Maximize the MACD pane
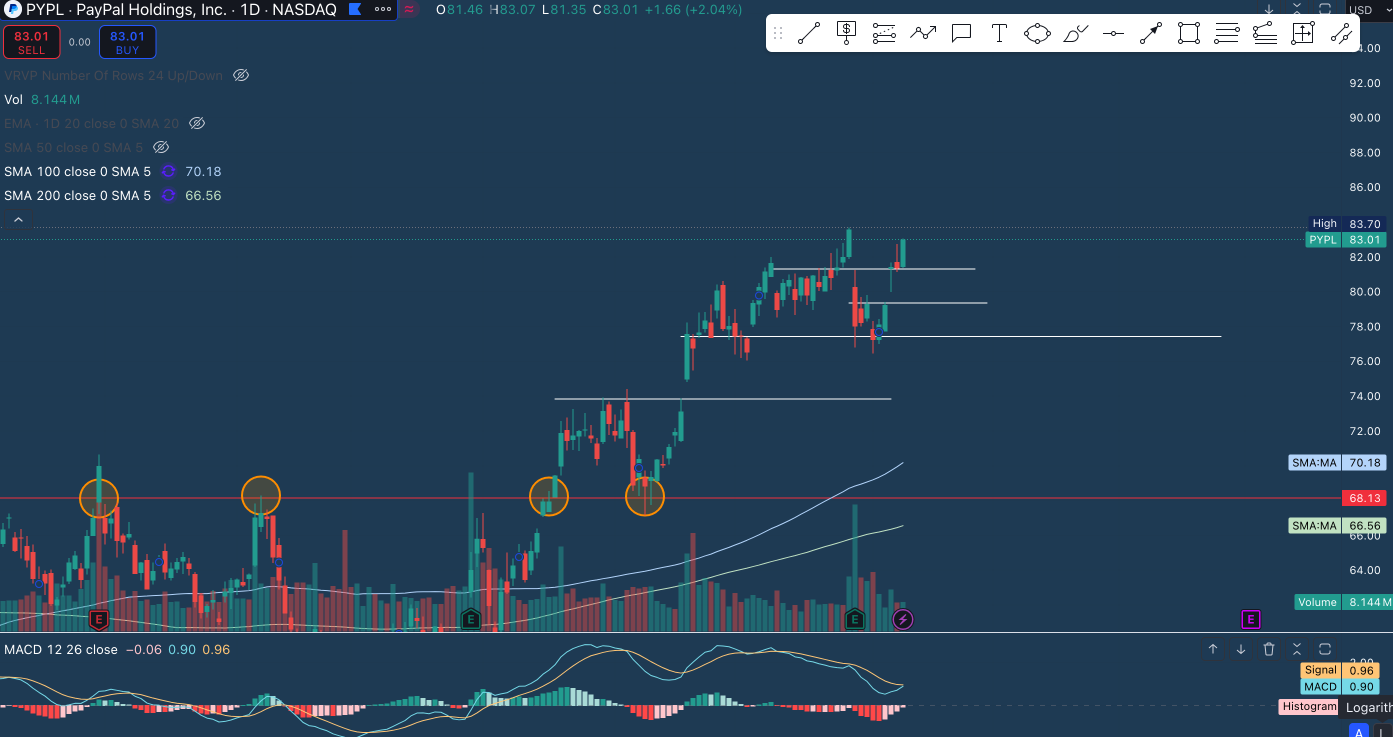 pyautogui.click(x=1325, y=649)
